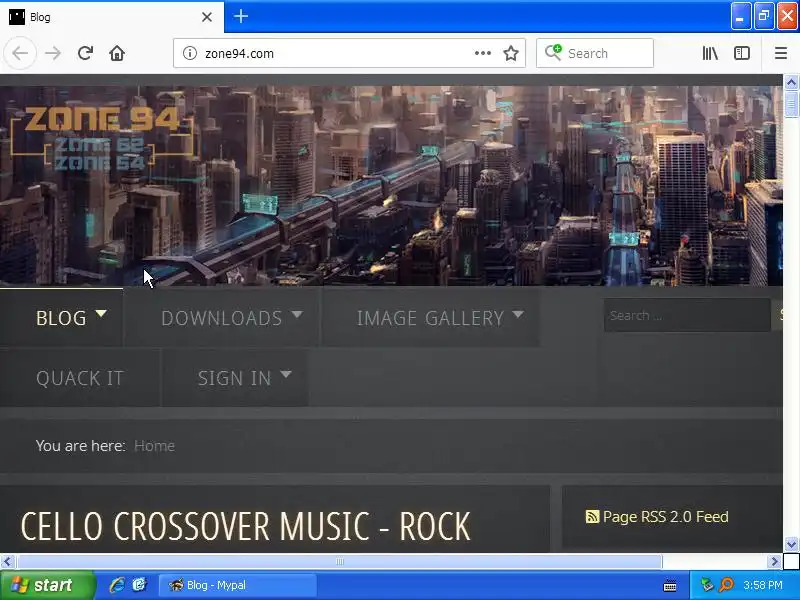The image size is (800, 600).
Task: Click the website Search ... field
Action: [x=687, y=315]
